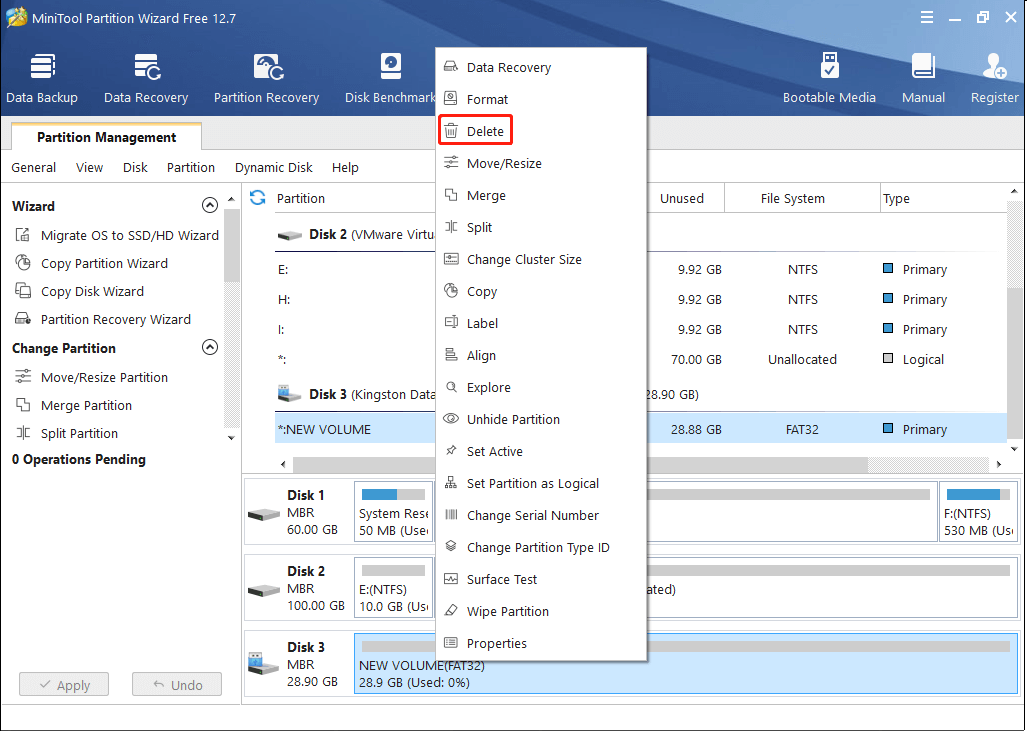Click the eraser icon for Wipe Partition
The width and height of the screenshot is (1027, 731).
coord(451,611)
